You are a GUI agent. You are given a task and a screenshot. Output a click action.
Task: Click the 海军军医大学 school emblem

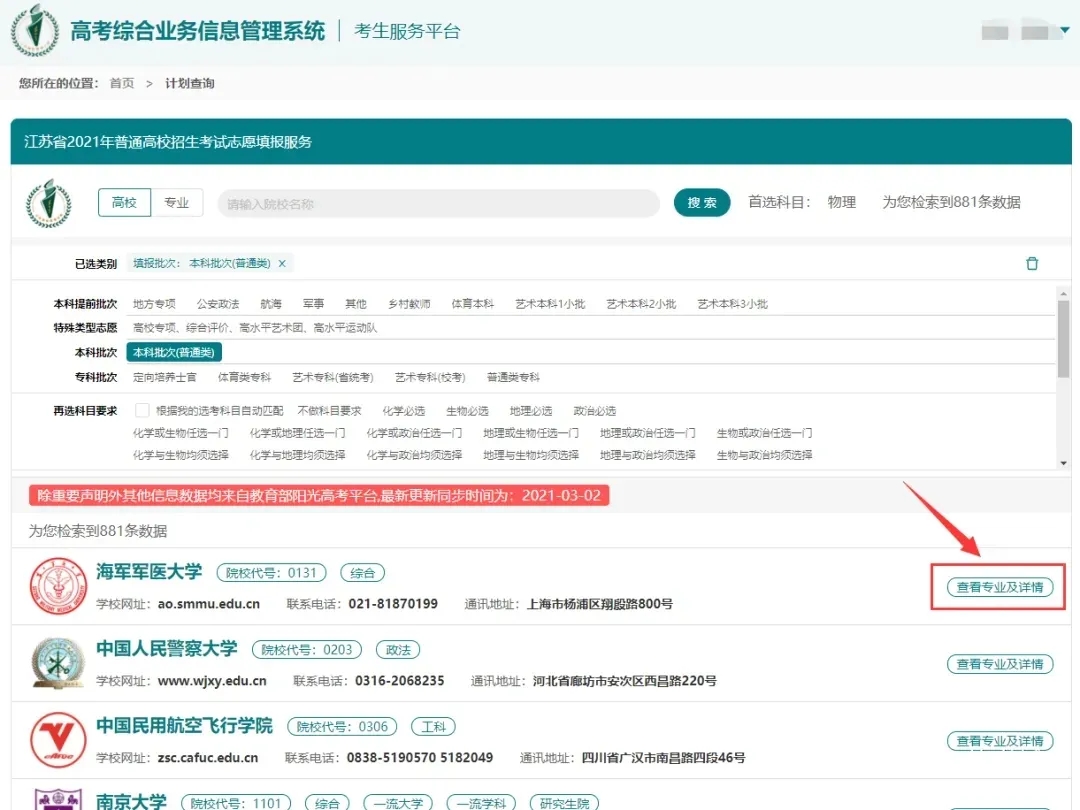pos(58,587)
